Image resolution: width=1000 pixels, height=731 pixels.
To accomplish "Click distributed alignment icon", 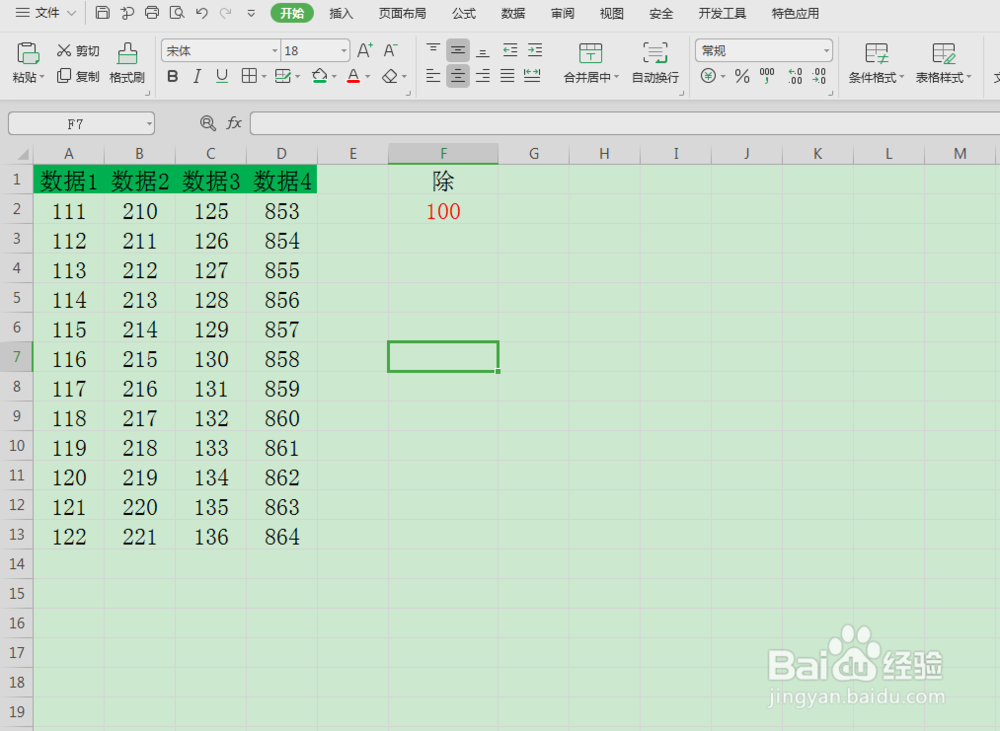I will pos(532,77).
